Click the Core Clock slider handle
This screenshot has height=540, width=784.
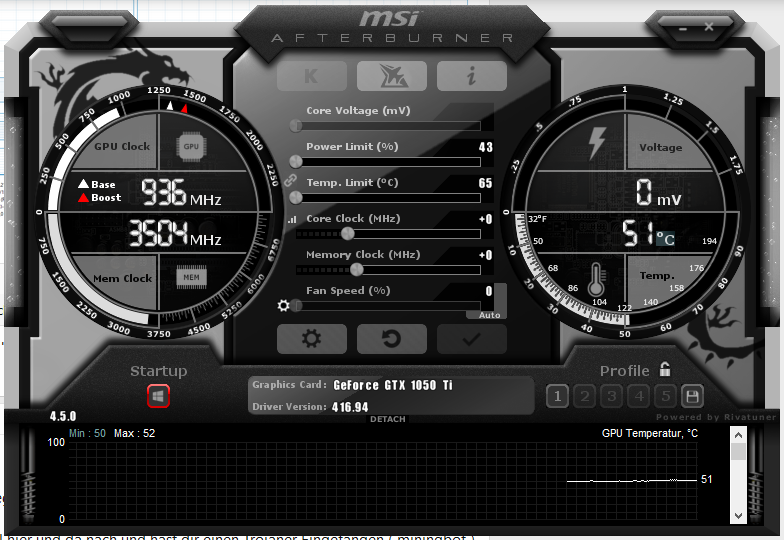[x=348, y=234]
